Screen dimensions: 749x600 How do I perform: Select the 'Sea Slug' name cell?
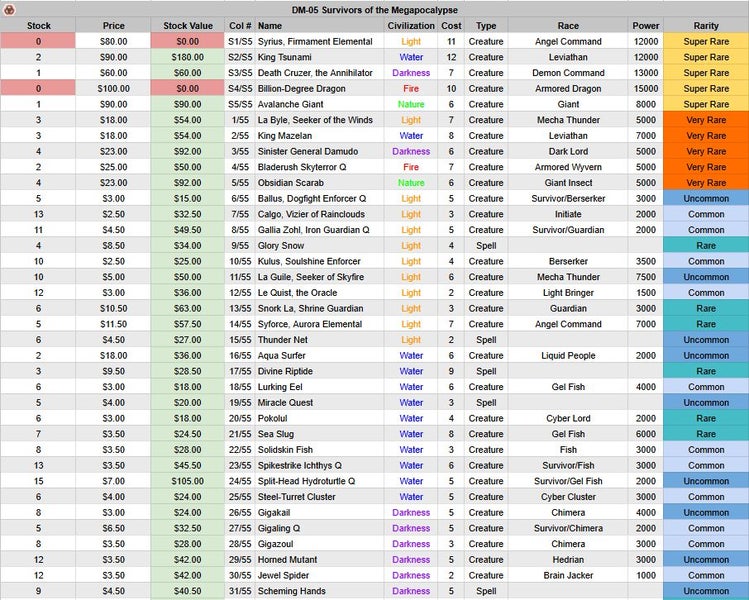(x=320, y=434)
